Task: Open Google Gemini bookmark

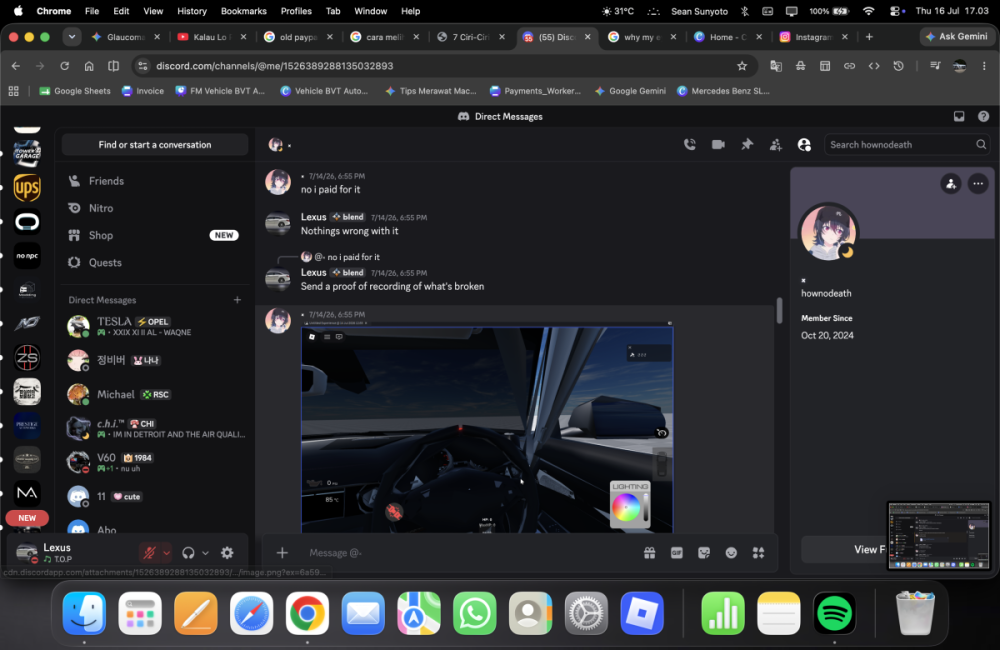Action: 630,91
